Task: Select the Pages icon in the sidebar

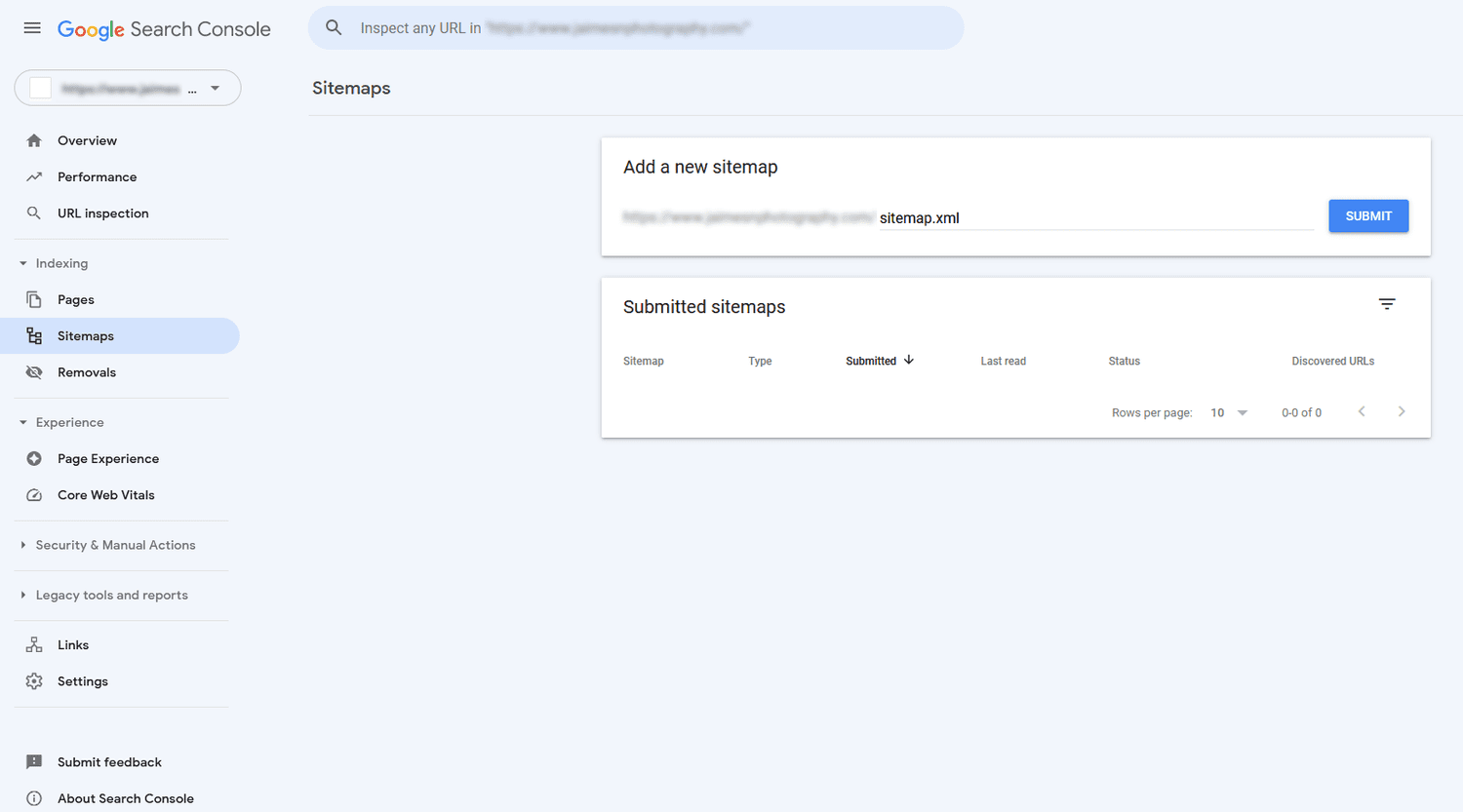Action: click(x=34, y=298)
